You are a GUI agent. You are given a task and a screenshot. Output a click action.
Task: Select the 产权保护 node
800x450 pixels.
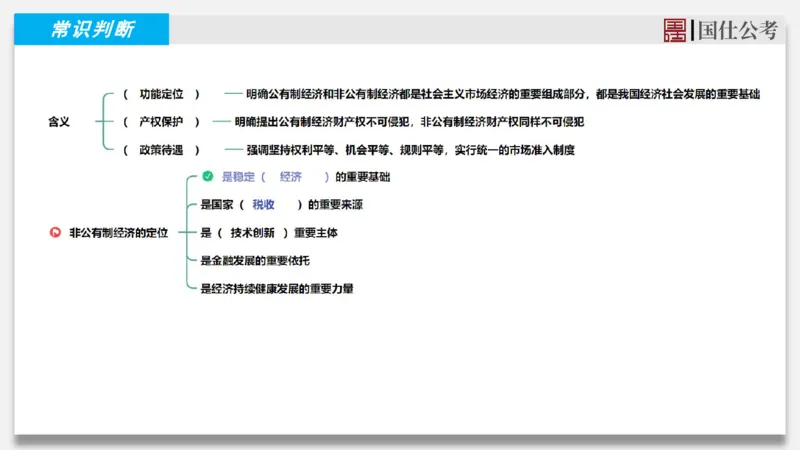pyautogui.click(x=161, y=122)
